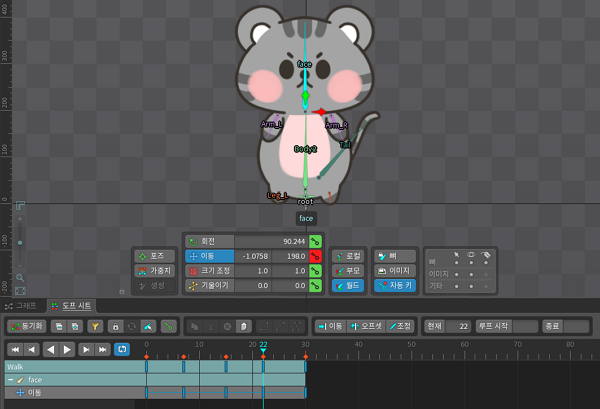Click the refresh arrows icon in dopesheet toolbar
The height and width of the screenshot is (409, 600).
[132, 326]
